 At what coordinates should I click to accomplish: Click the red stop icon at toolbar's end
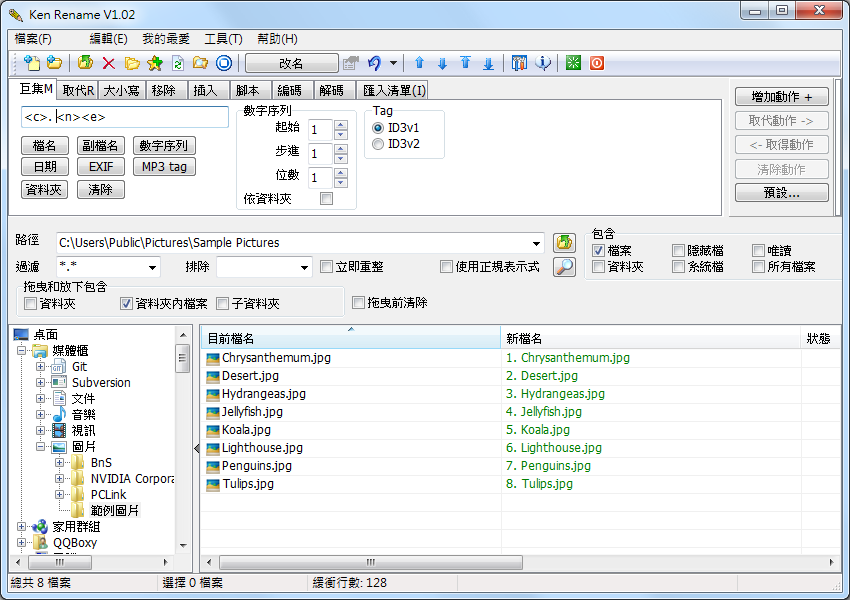coord(596,62)
